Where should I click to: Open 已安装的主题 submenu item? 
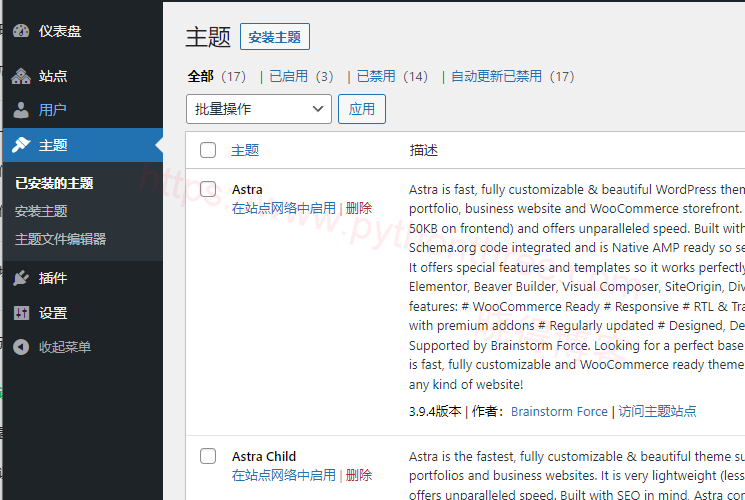coord(54,183)
